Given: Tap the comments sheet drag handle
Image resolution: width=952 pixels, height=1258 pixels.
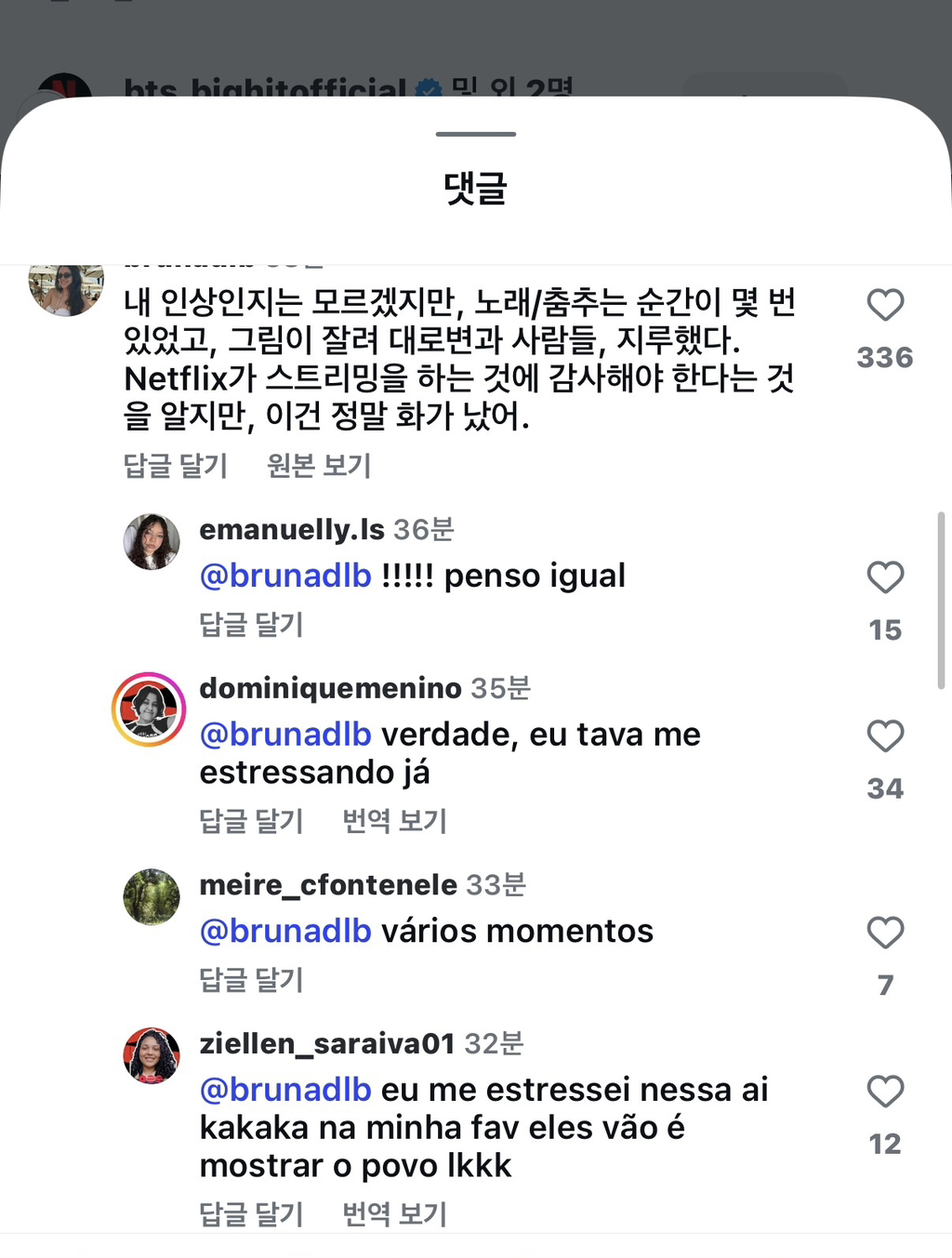Looking at the screenshot, I should [476, 135].
